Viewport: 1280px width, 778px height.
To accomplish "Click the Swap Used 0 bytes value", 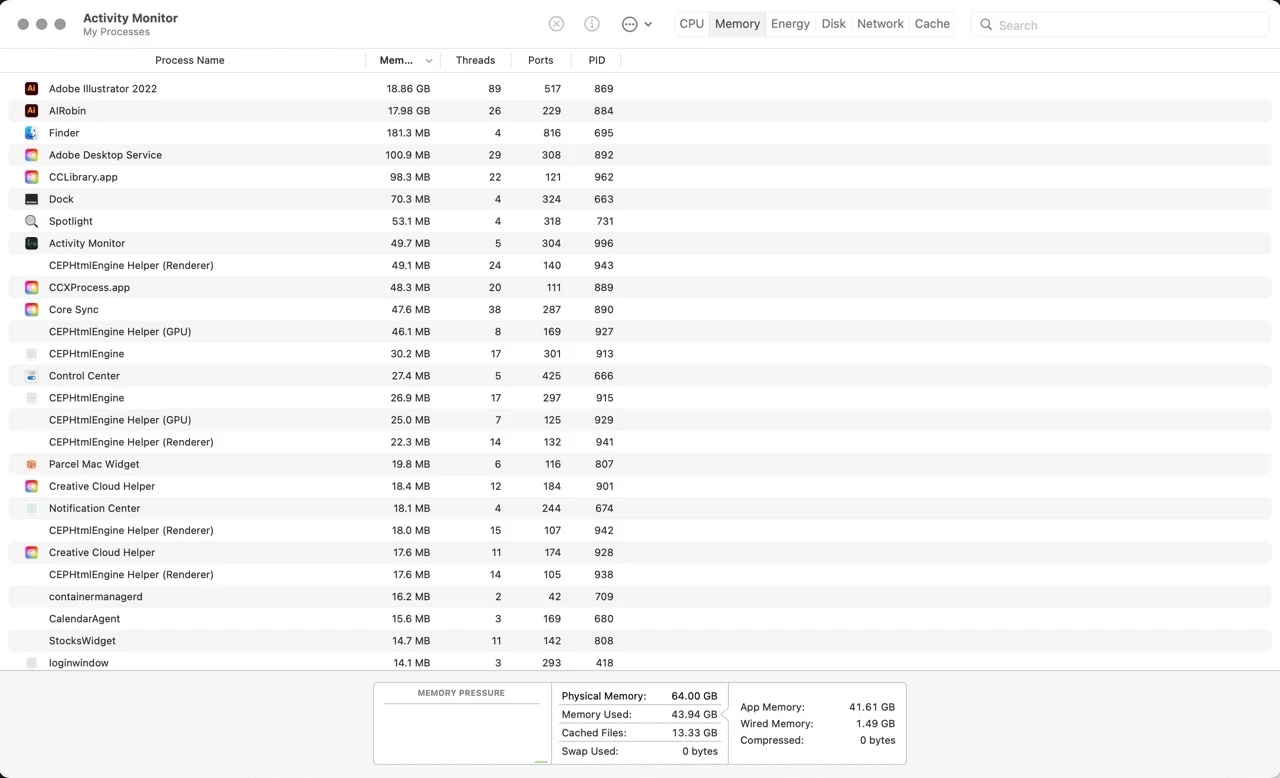I will pos(700,751).
